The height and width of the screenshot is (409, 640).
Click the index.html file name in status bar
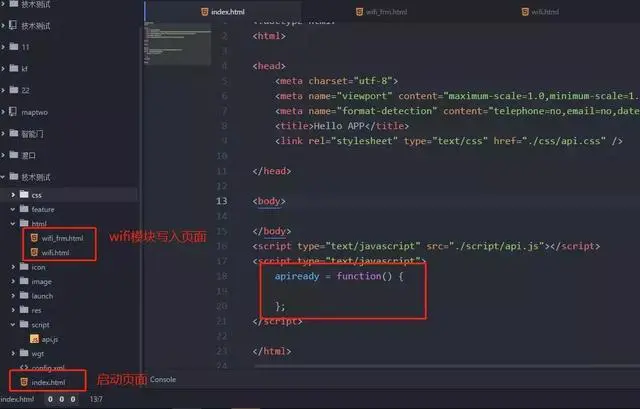click(x=17, y=399)
